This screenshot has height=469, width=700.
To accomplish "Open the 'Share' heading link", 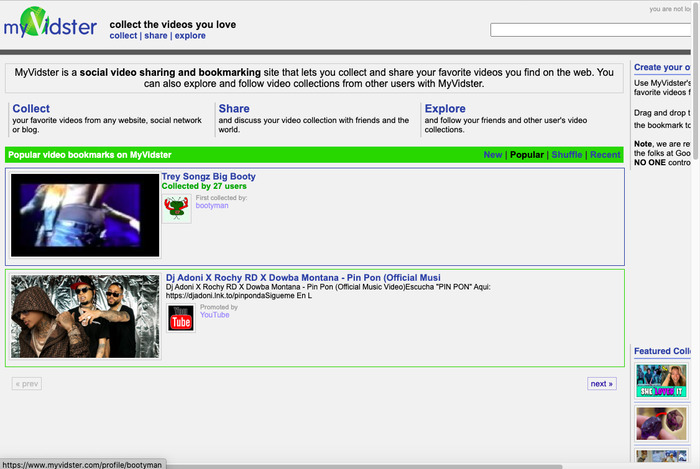I will click(x=234, y=108).
